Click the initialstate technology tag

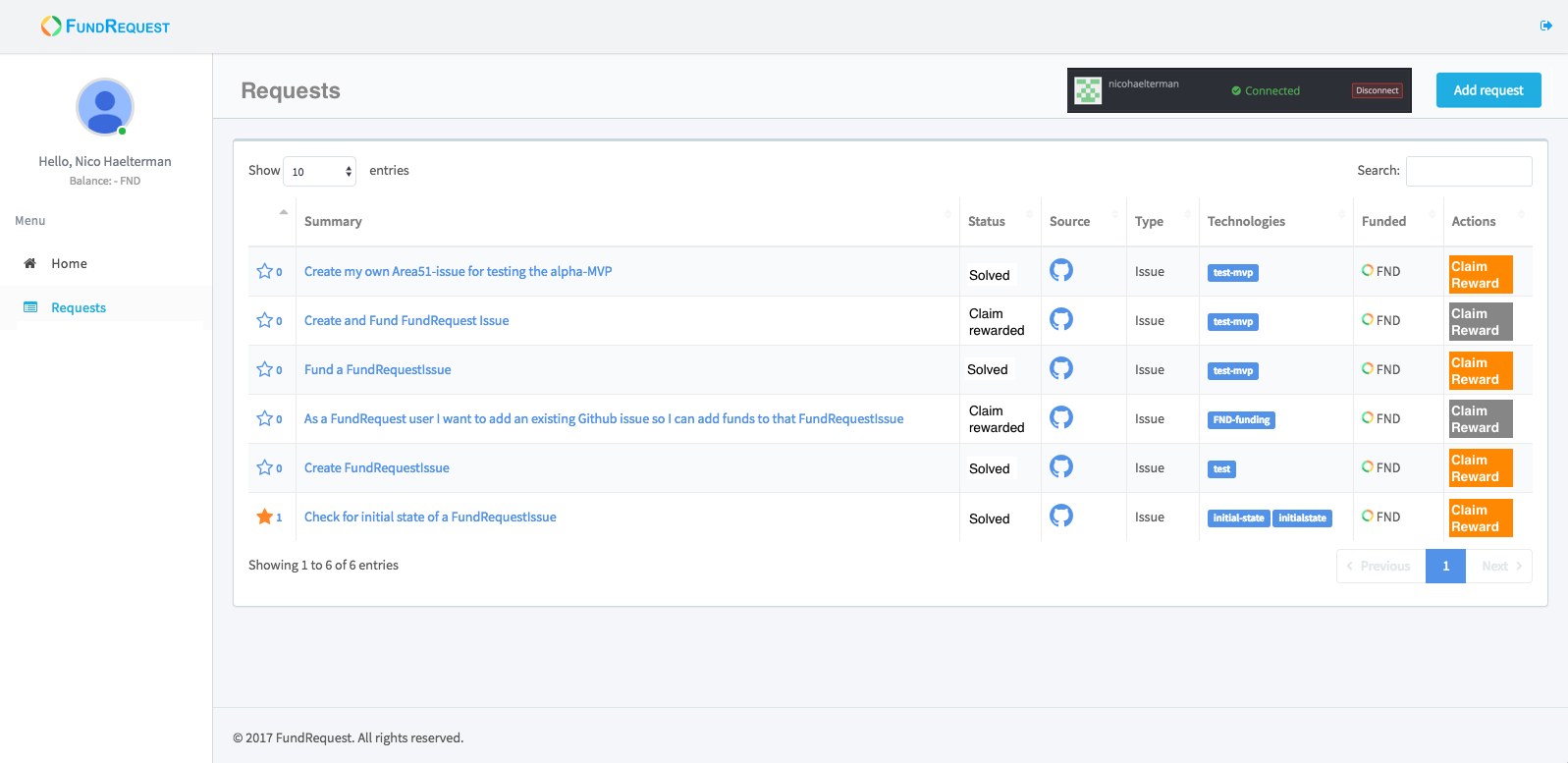click(1302, 518)
